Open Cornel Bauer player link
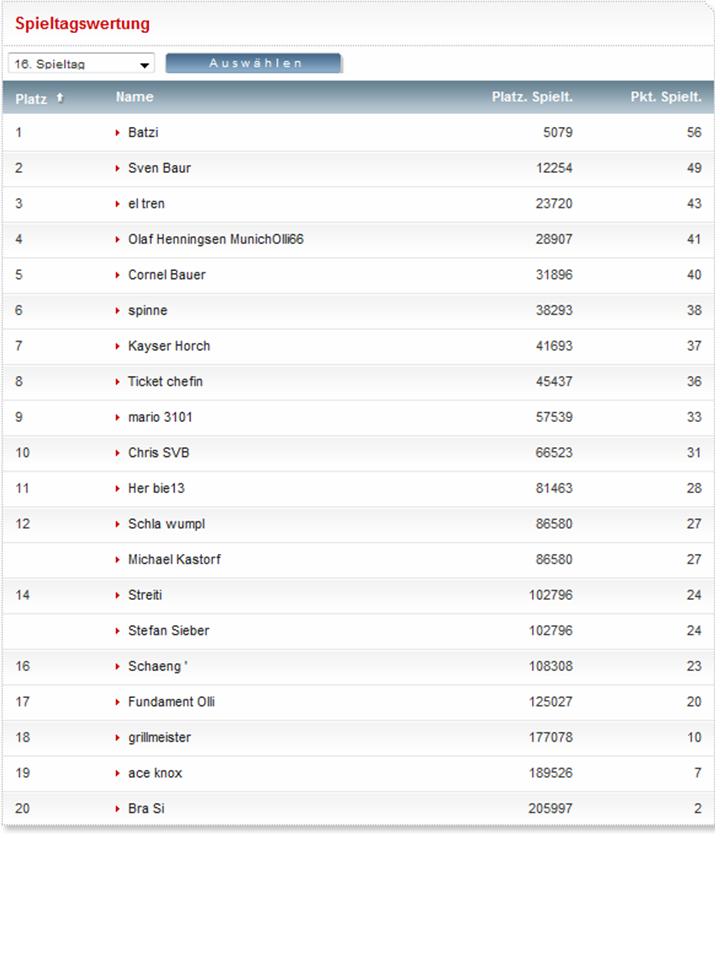720x960 pixels. [167, 275]
